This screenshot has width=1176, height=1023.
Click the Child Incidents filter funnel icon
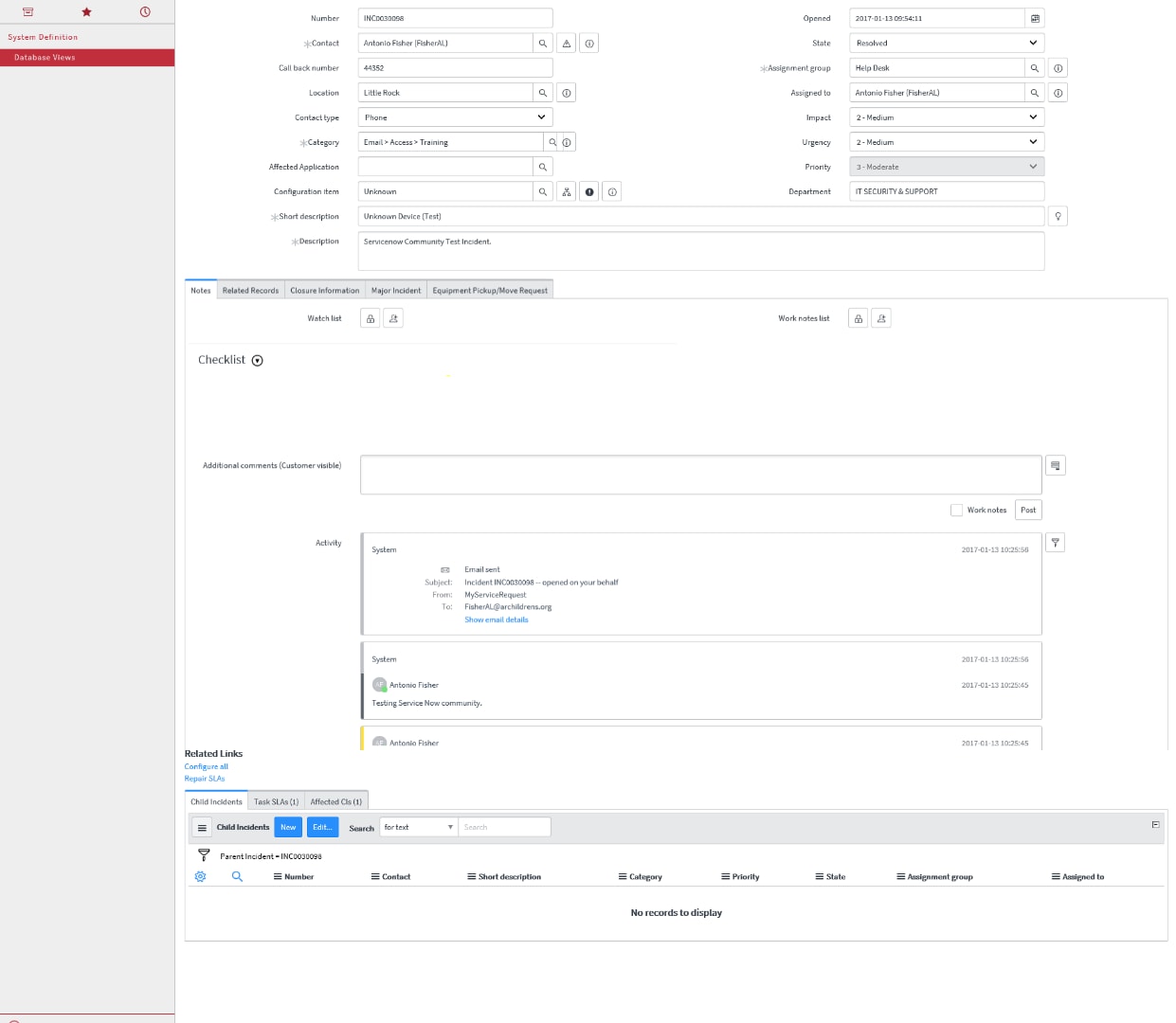[204, 855]
